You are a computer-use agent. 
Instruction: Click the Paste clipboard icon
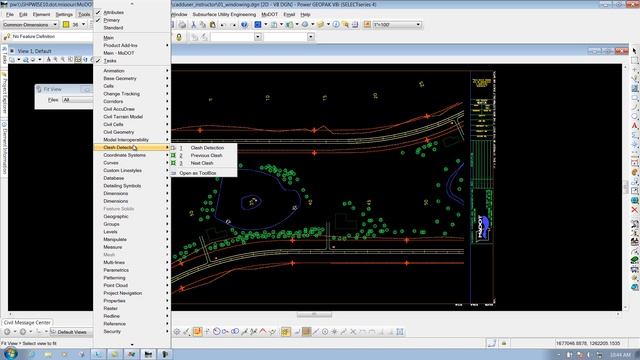click(213, 24)
